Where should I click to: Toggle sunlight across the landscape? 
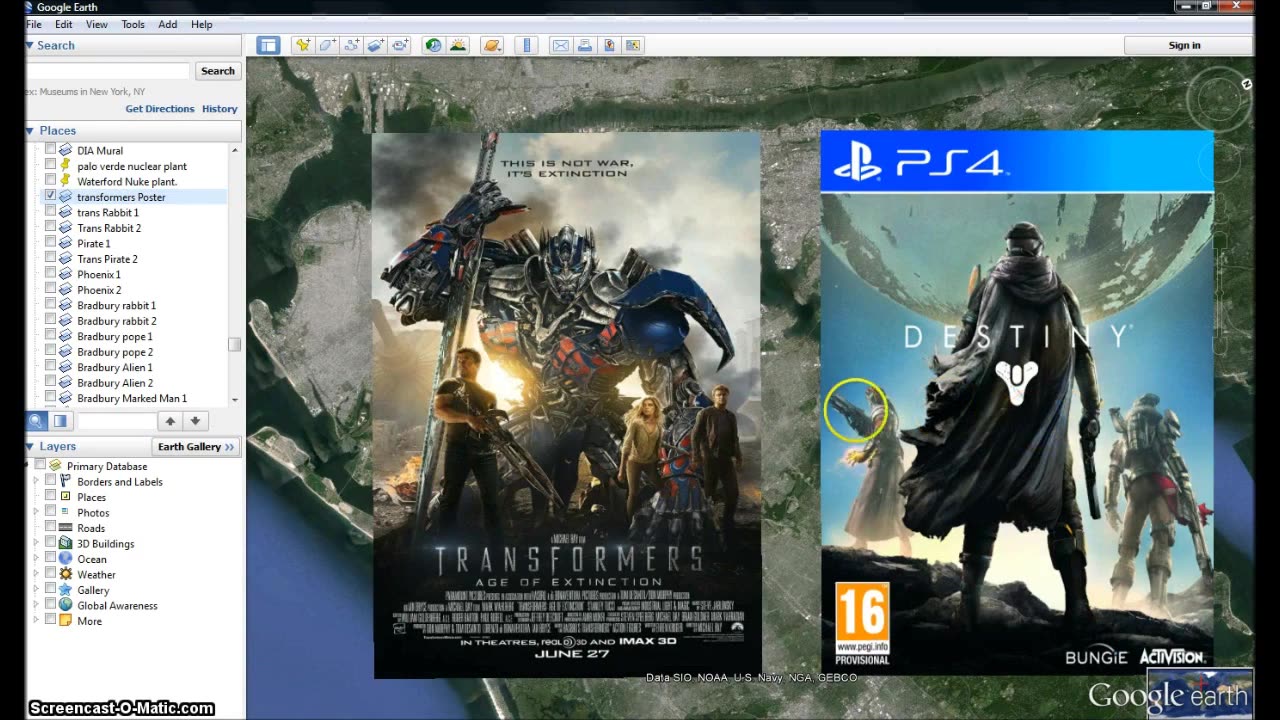point(457,45)
